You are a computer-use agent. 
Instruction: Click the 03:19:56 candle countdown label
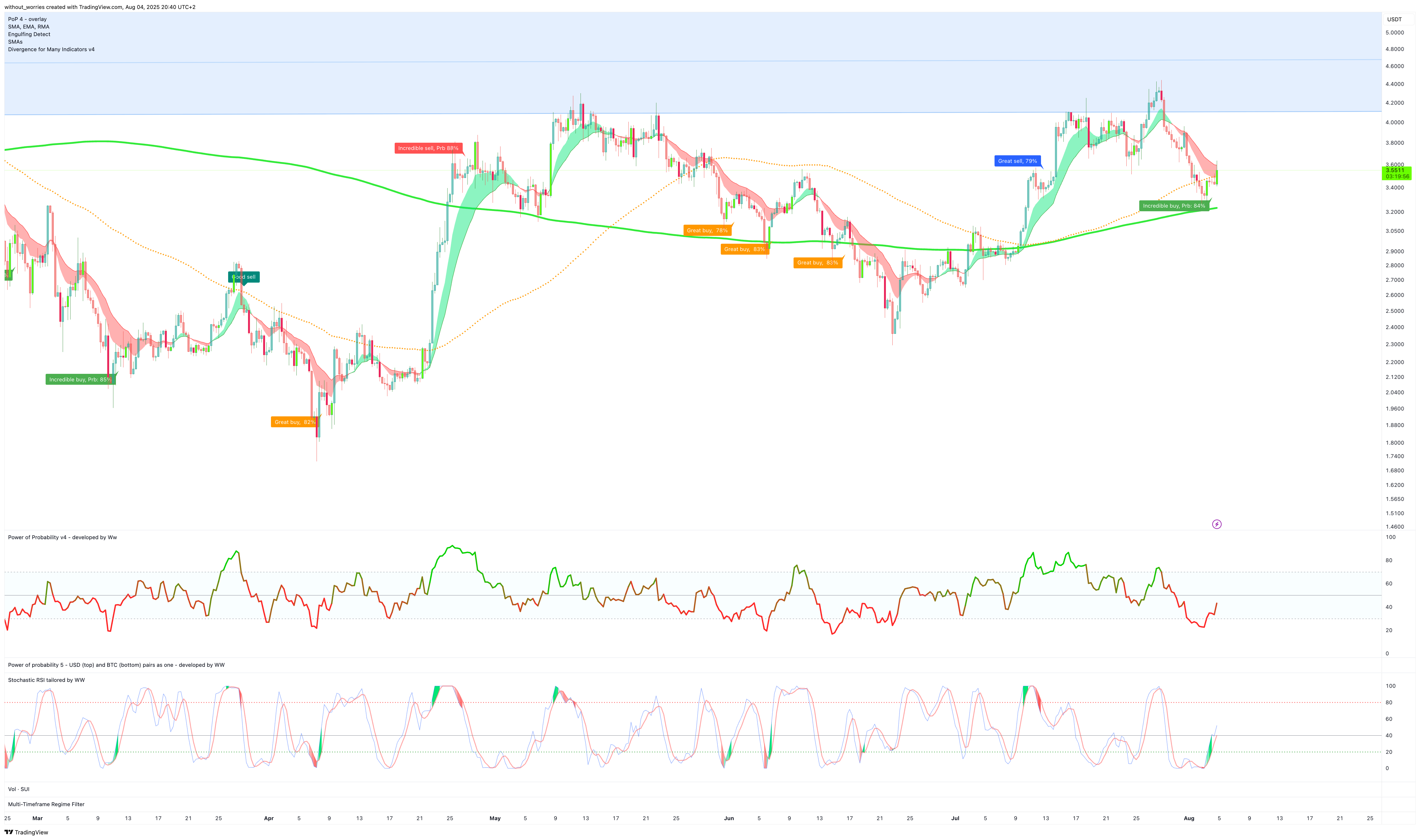(1397, 177)
